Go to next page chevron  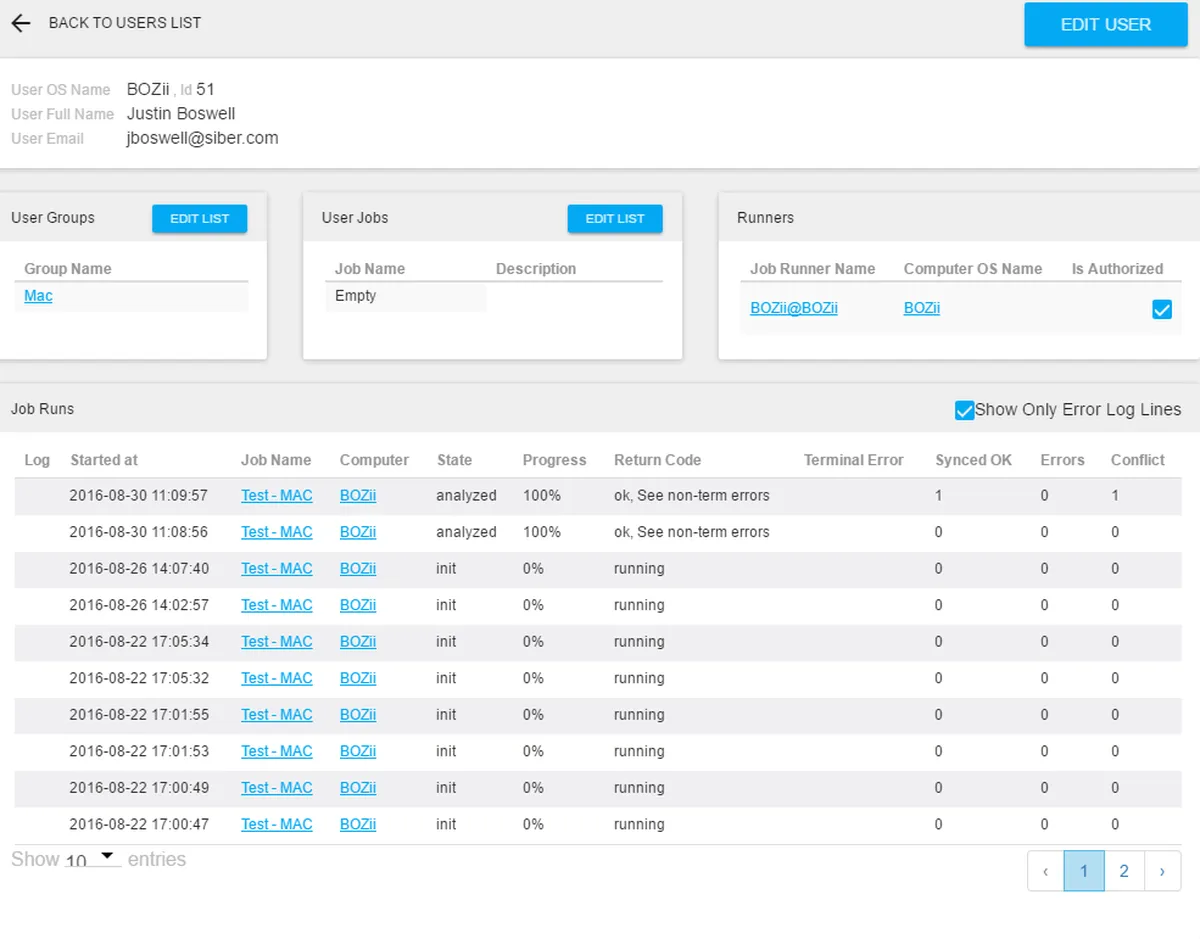point(1162,871)
